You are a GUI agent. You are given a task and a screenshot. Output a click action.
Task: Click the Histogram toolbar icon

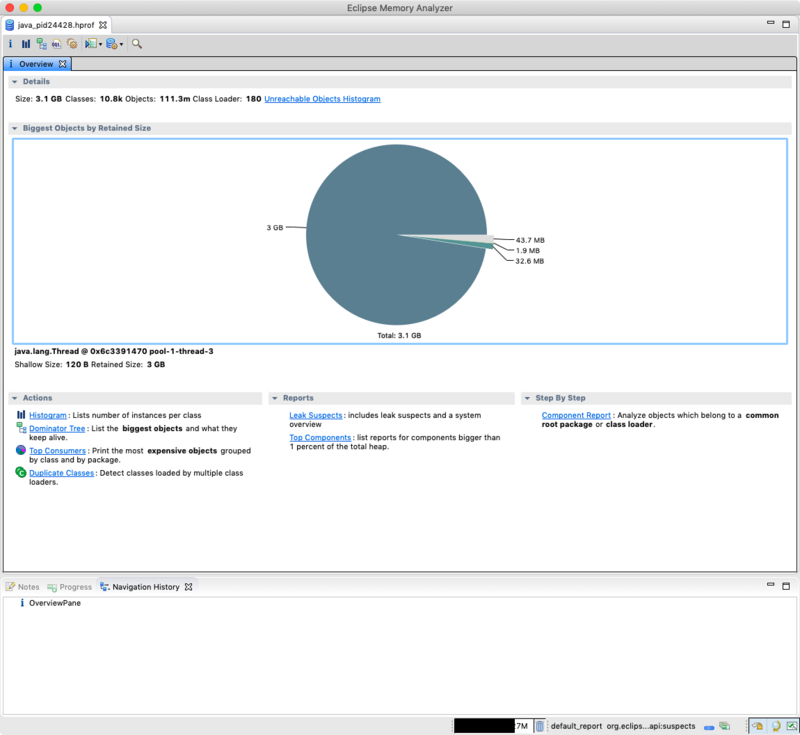pyautogui.click(x=26, y=44)
